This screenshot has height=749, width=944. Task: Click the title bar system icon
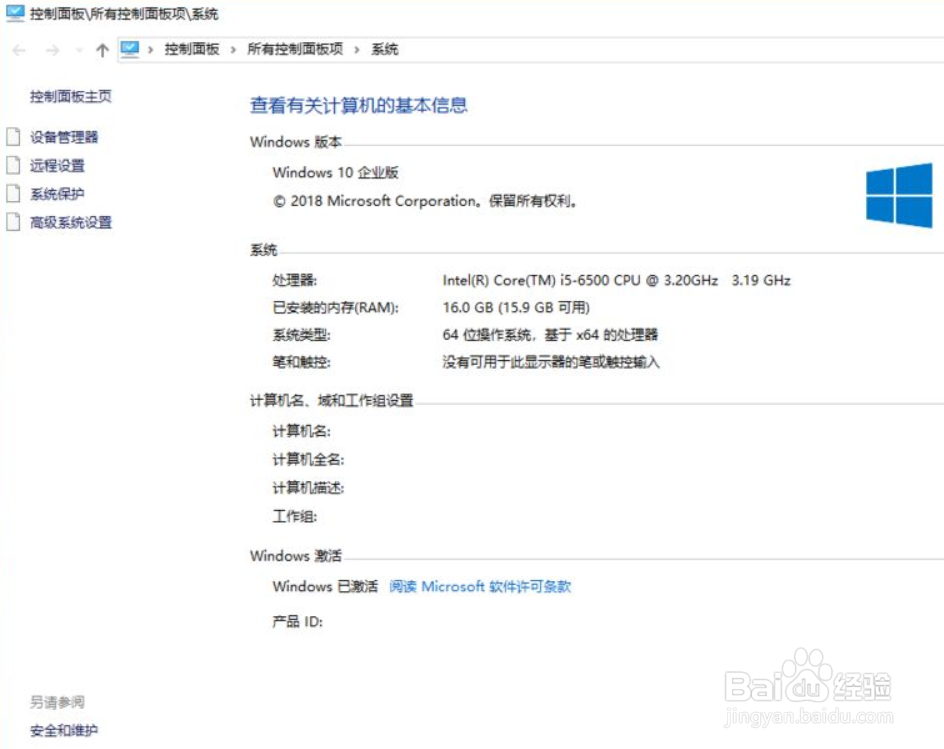(x=15, y=13)
